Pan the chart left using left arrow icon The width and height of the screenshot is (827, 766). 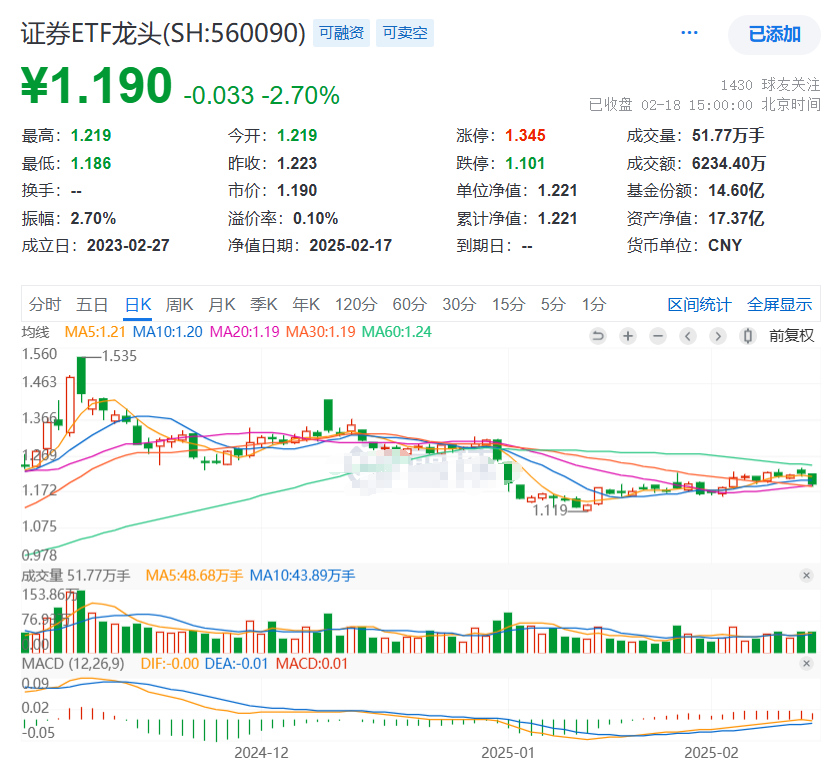(687, 336)
